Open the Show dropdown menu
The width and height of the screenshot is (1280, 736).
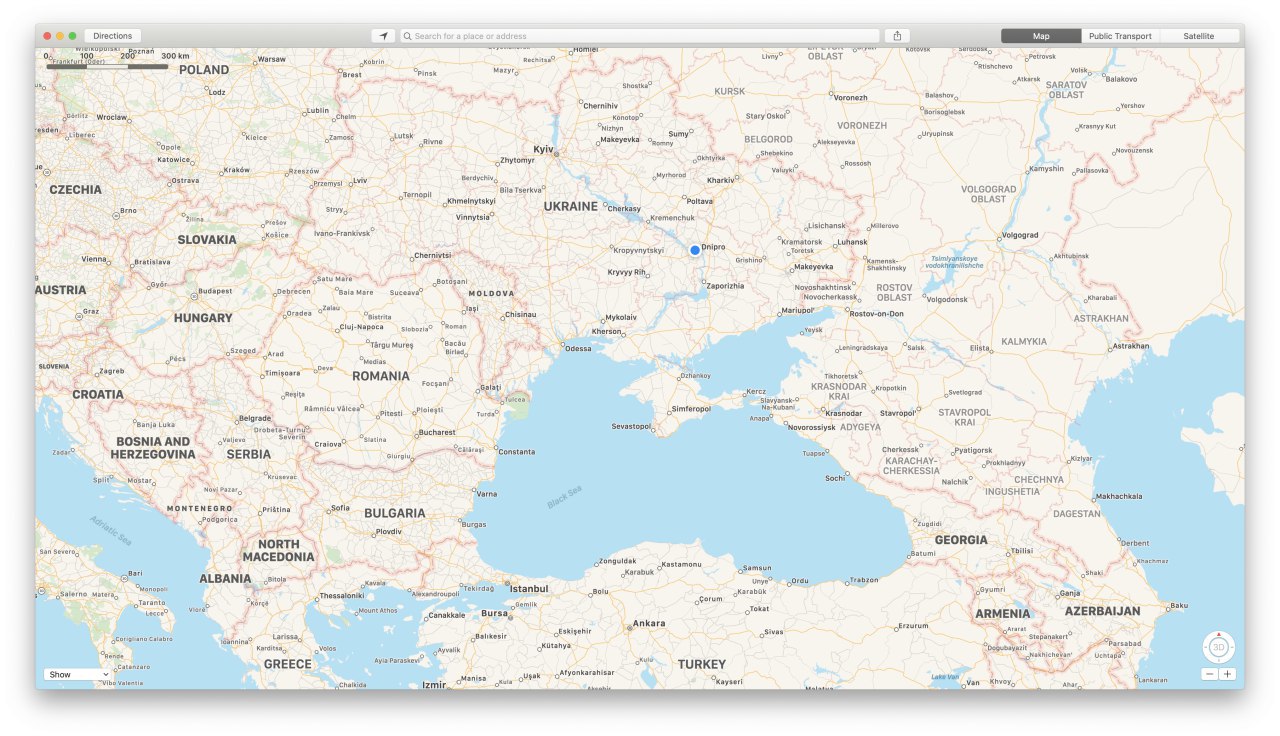click(x=77, y=674)
